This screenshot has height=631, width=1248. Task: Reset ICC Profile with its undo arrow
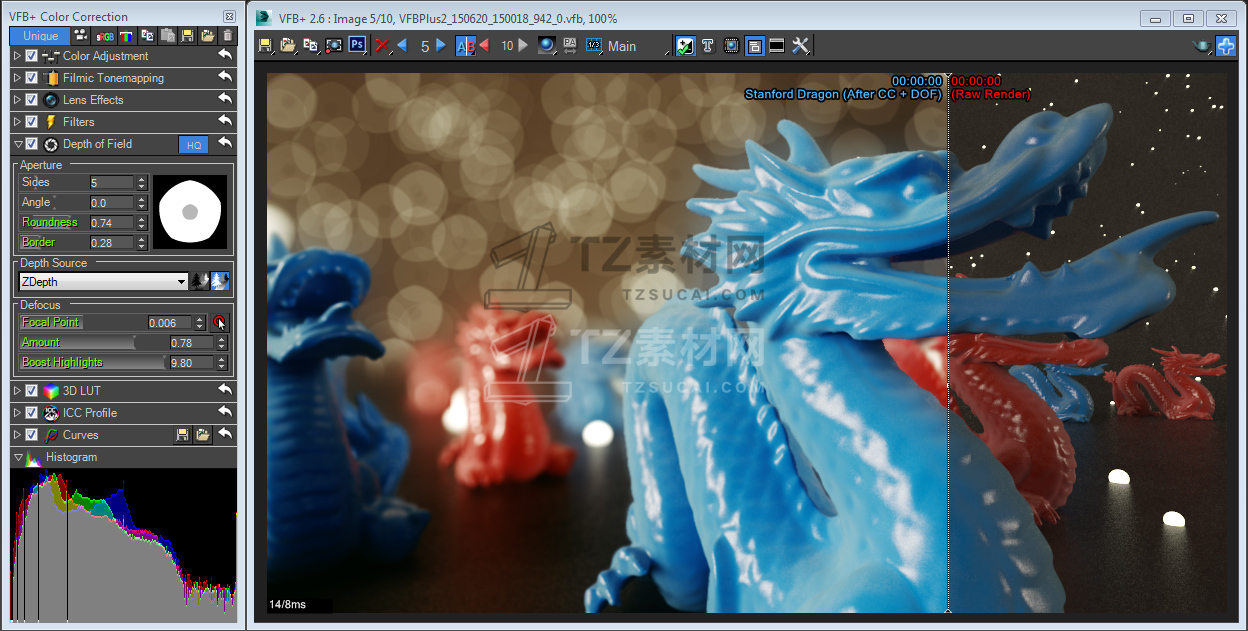(225, 412)
